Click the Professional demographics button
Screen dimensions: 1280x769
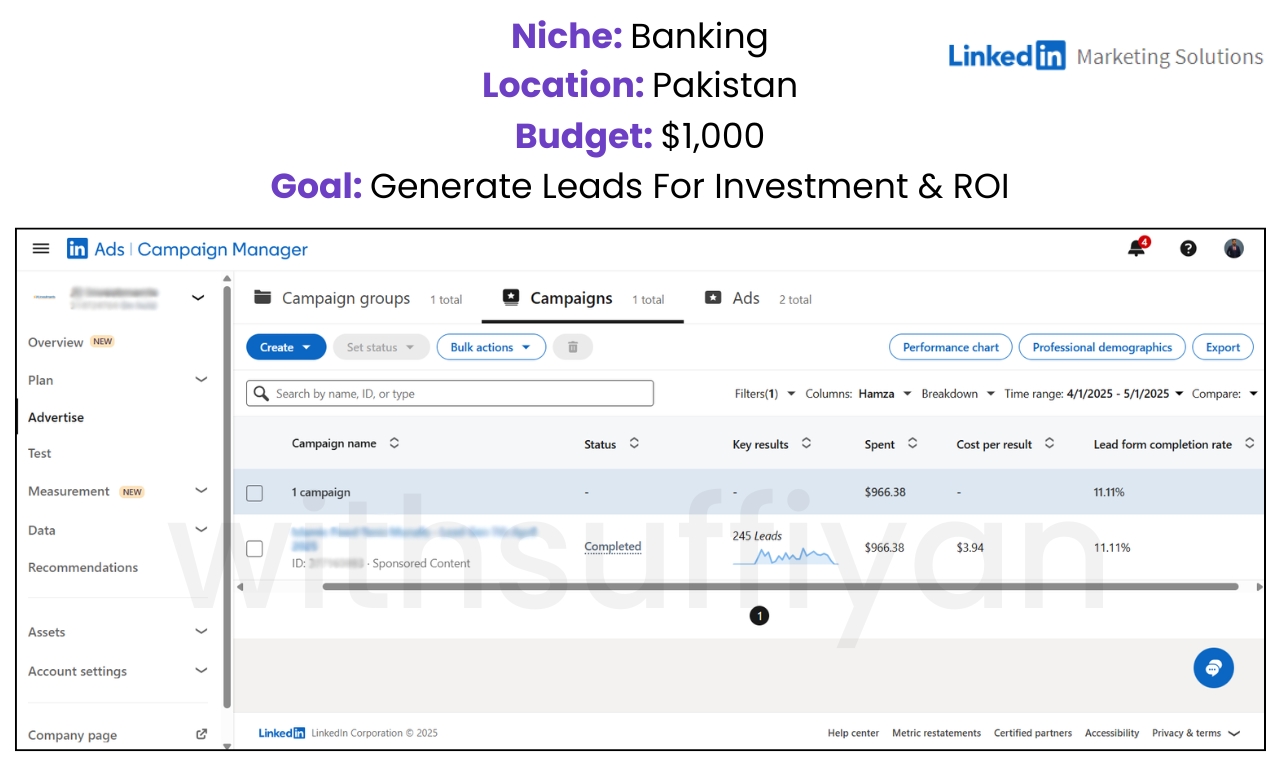(x=1102, y=347)
